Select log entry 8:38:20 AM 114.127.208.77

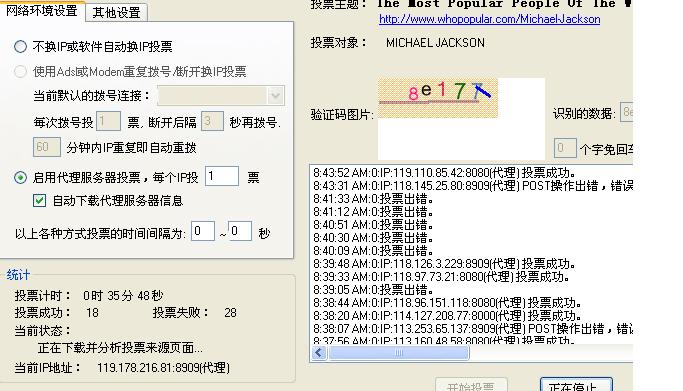(x=447, y=316)
